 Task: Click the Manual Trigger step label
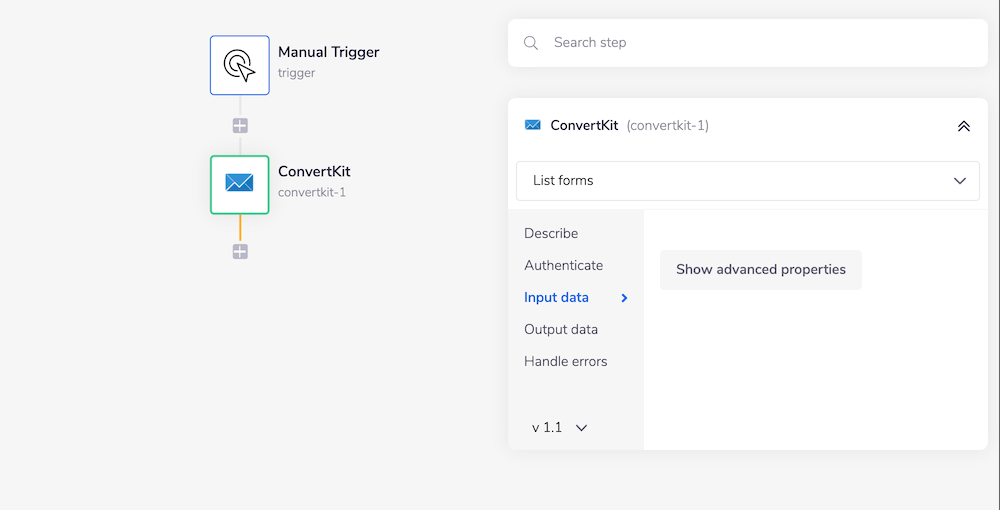point(328,52)
